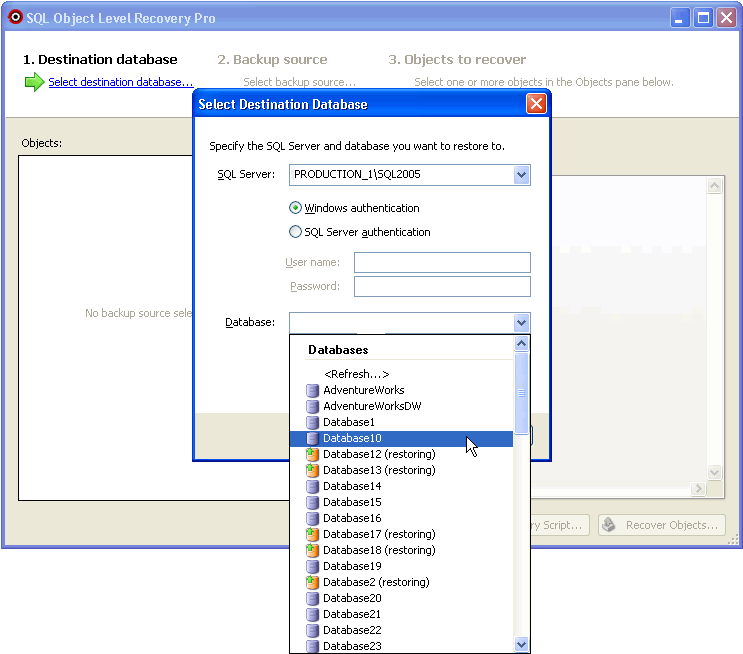Select SQL Server authentication radio button
This screenshot has width=743, height=654.
(x=295, y=232)
